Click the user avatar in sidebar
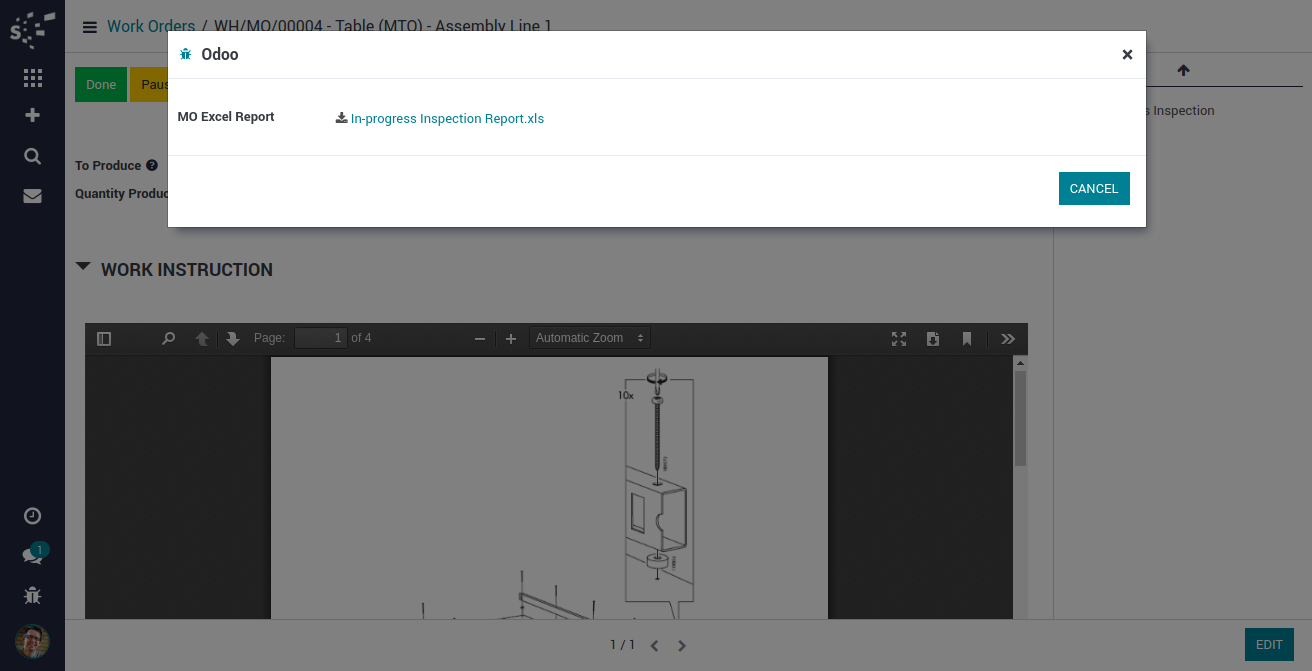The width and height of the screenshot is (1312, 671). (x=32, y=642)
